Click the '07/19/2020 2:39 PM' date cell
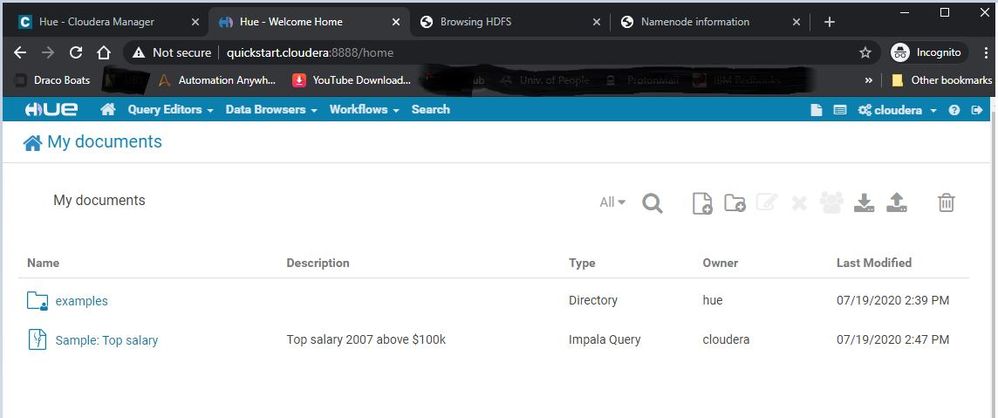Viewport: 998px width, 418px height. coord(892,300)
